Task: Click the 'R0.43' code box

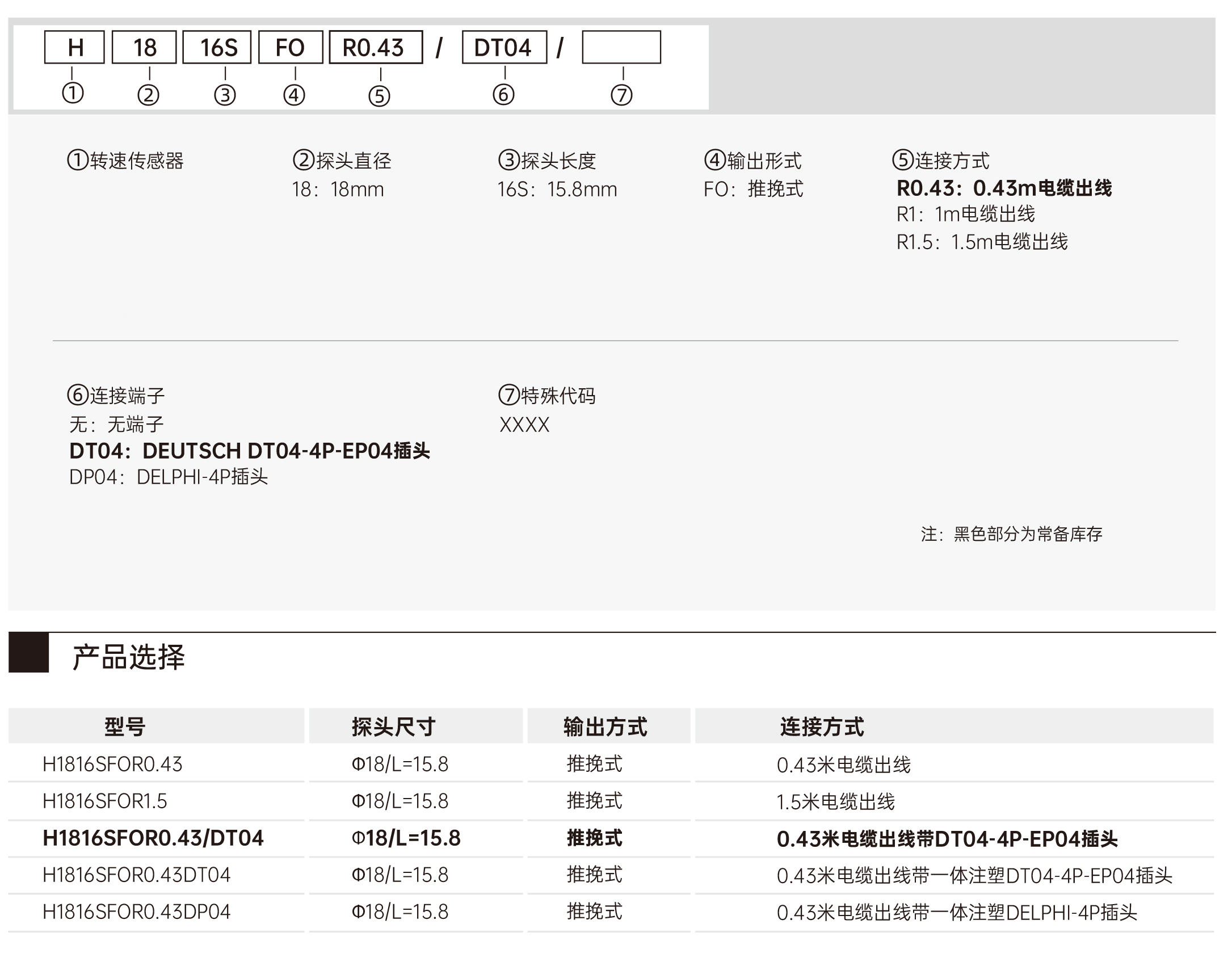Action: pyautogui.click(x=376, y=47)
